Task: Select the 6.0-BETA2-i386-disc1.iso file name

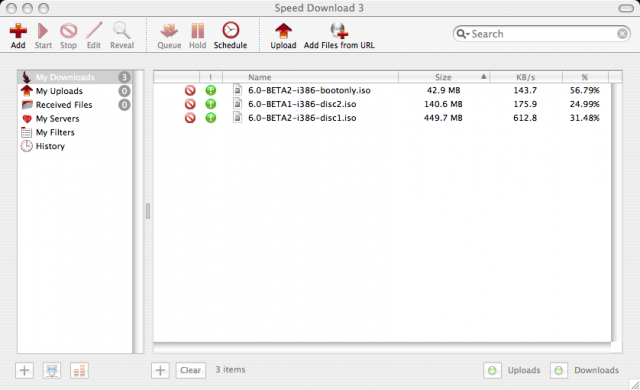Action: [302, 118]
